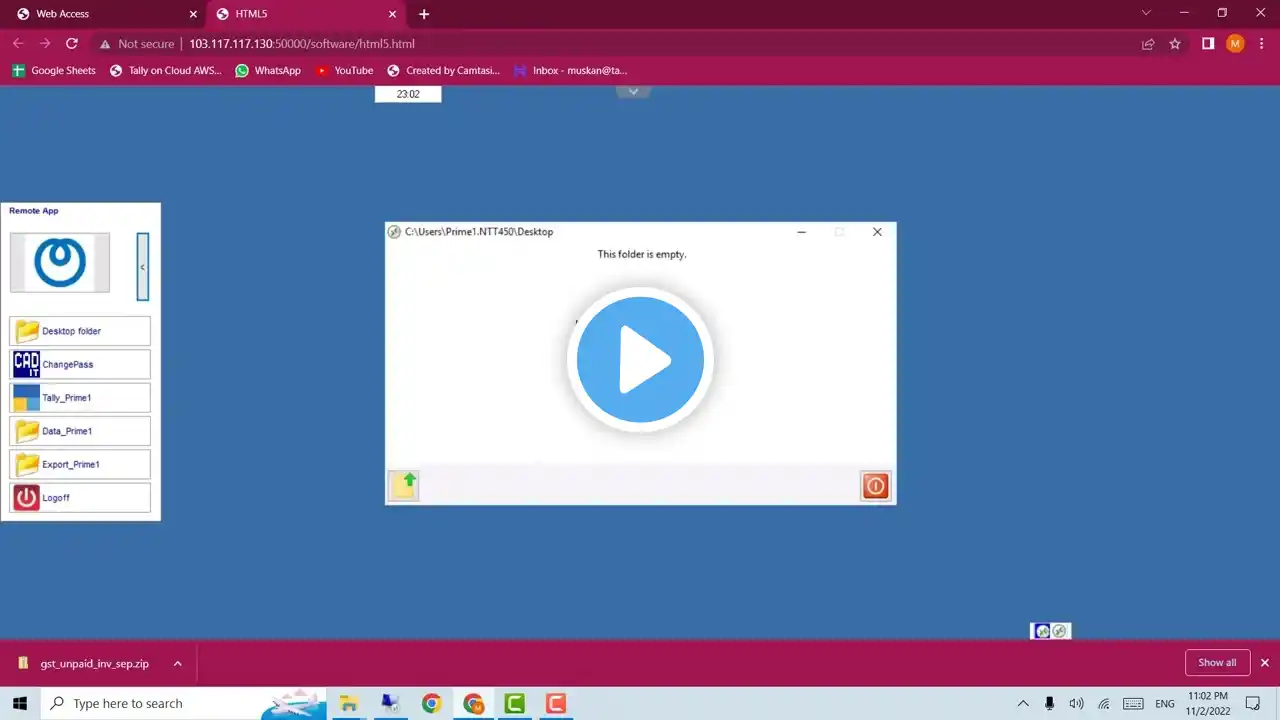
Task: Open the Desktop folder remote app
Action: click(80, 331)
